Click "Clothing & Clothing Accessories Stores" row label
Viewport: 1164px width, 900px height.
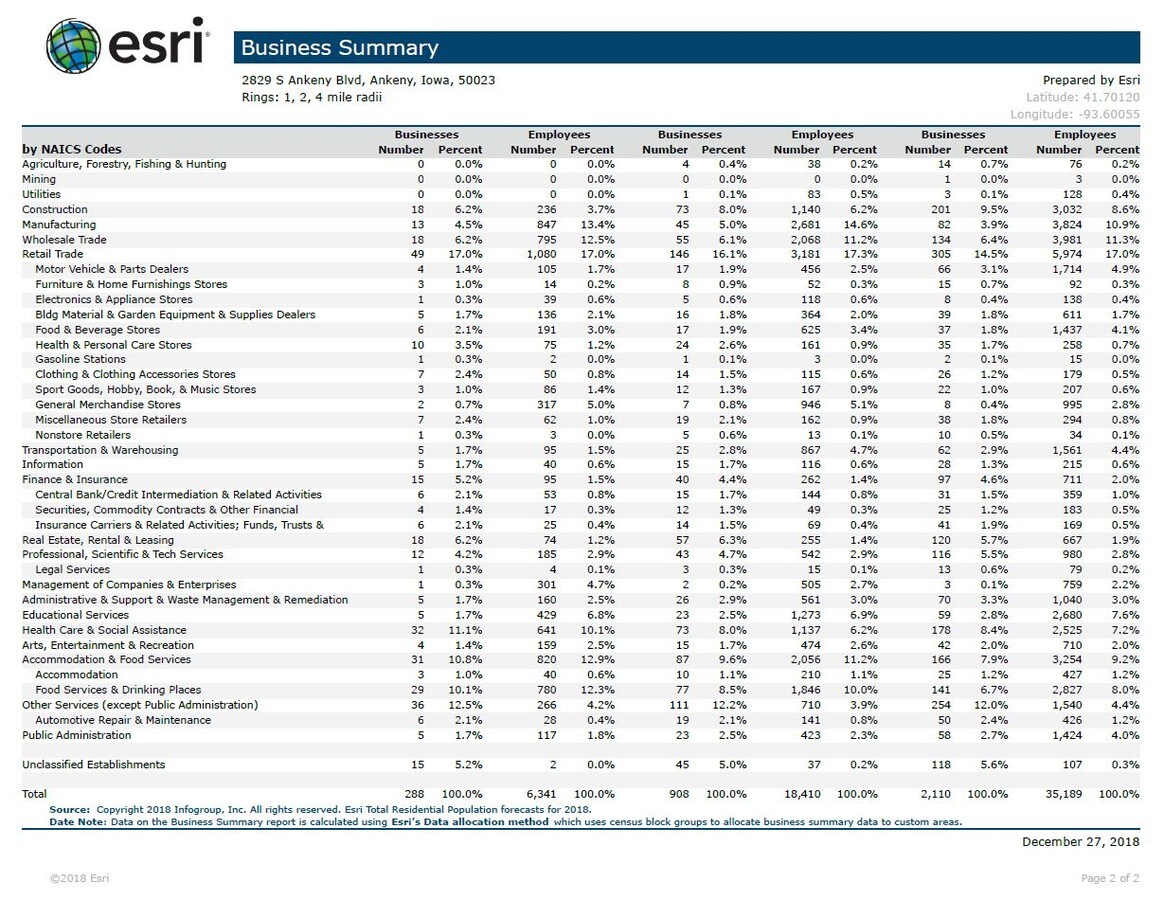coord(135,374)
